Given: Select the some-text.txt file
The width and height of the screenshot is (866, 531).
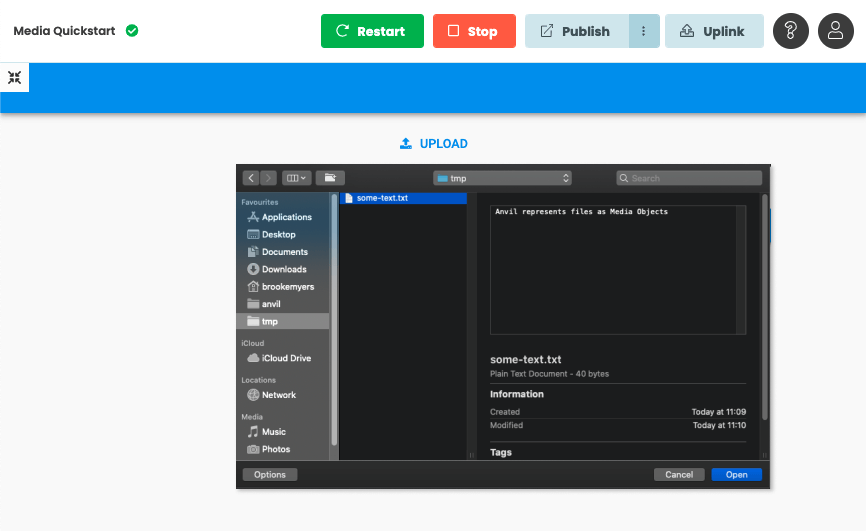Looking at the screenshot, I should point(404,198).
